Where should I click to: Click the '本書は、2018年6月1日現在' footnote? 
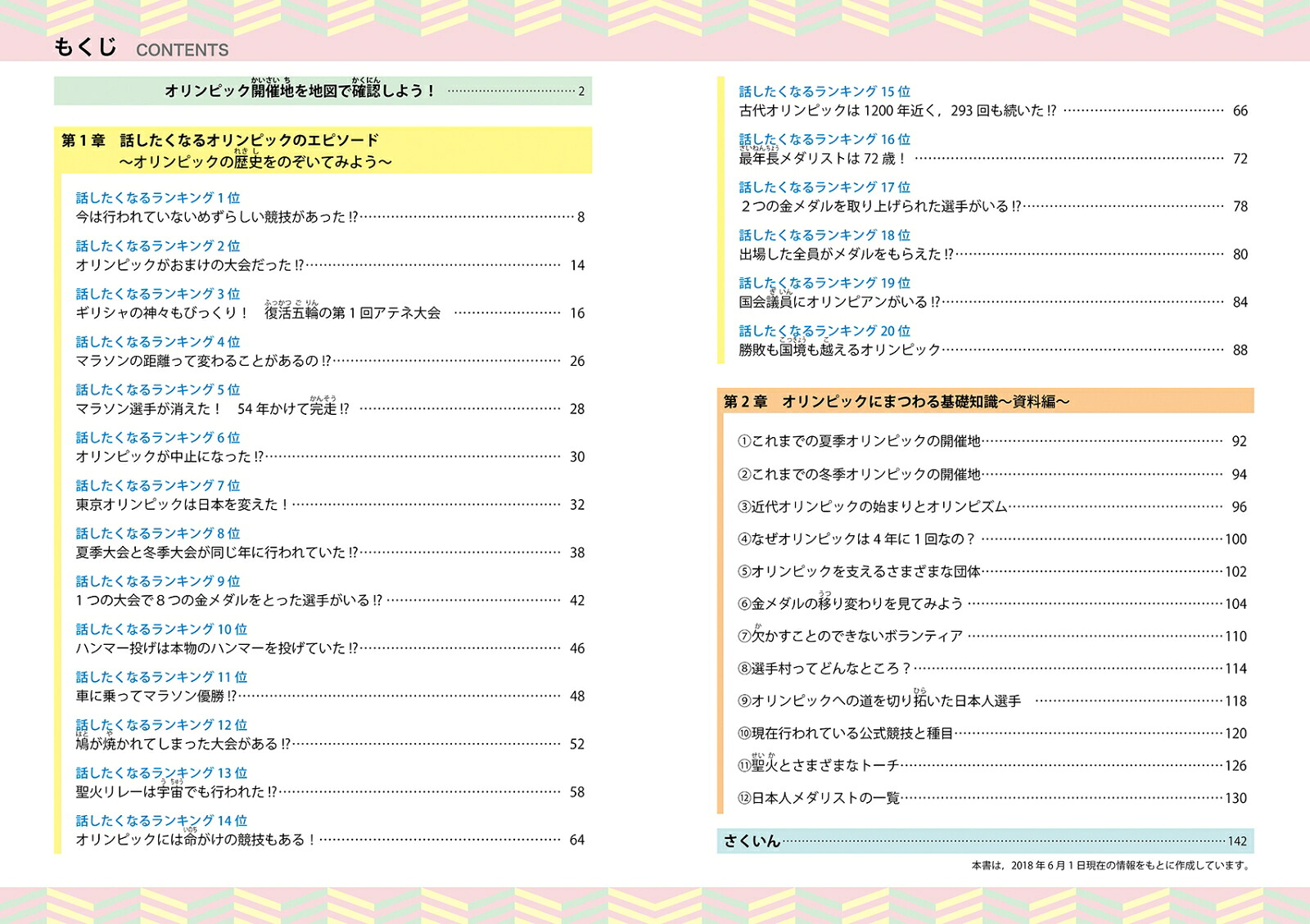[x=1111, y=865]
